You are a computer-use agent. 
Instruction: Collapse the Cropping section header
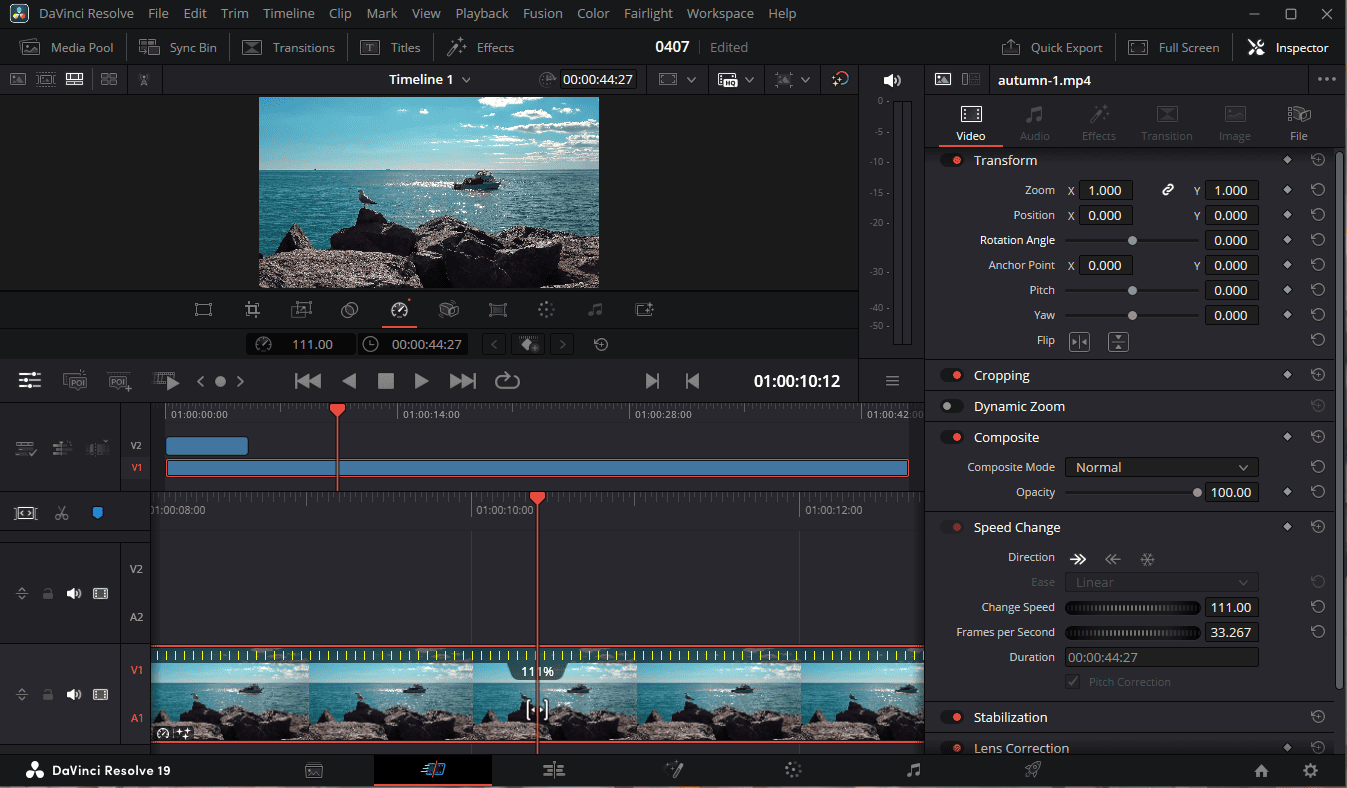1001,376
